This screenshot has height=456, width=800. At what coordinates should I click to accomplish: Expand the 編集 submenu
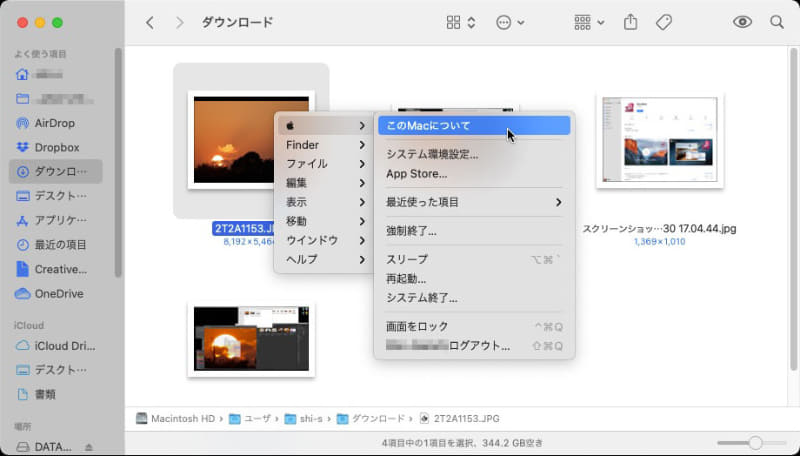326,183
